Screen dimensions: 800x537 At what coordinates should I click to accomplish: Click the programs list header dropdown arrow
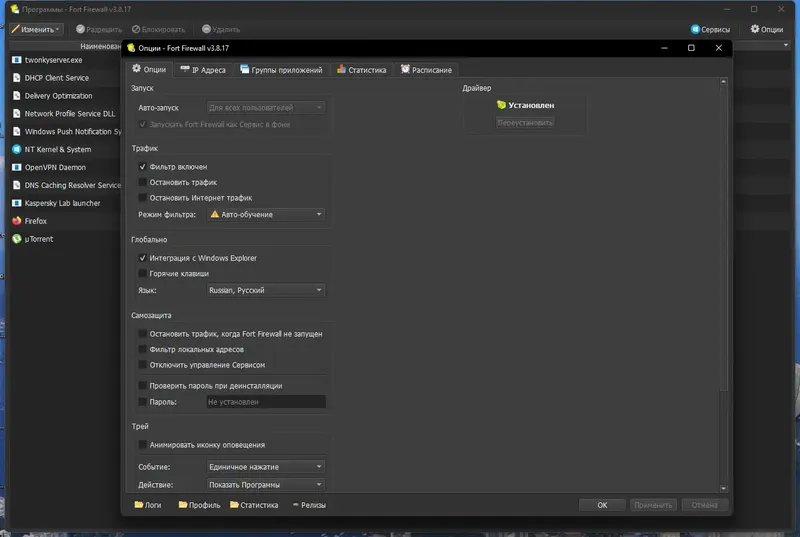(785, 45)
